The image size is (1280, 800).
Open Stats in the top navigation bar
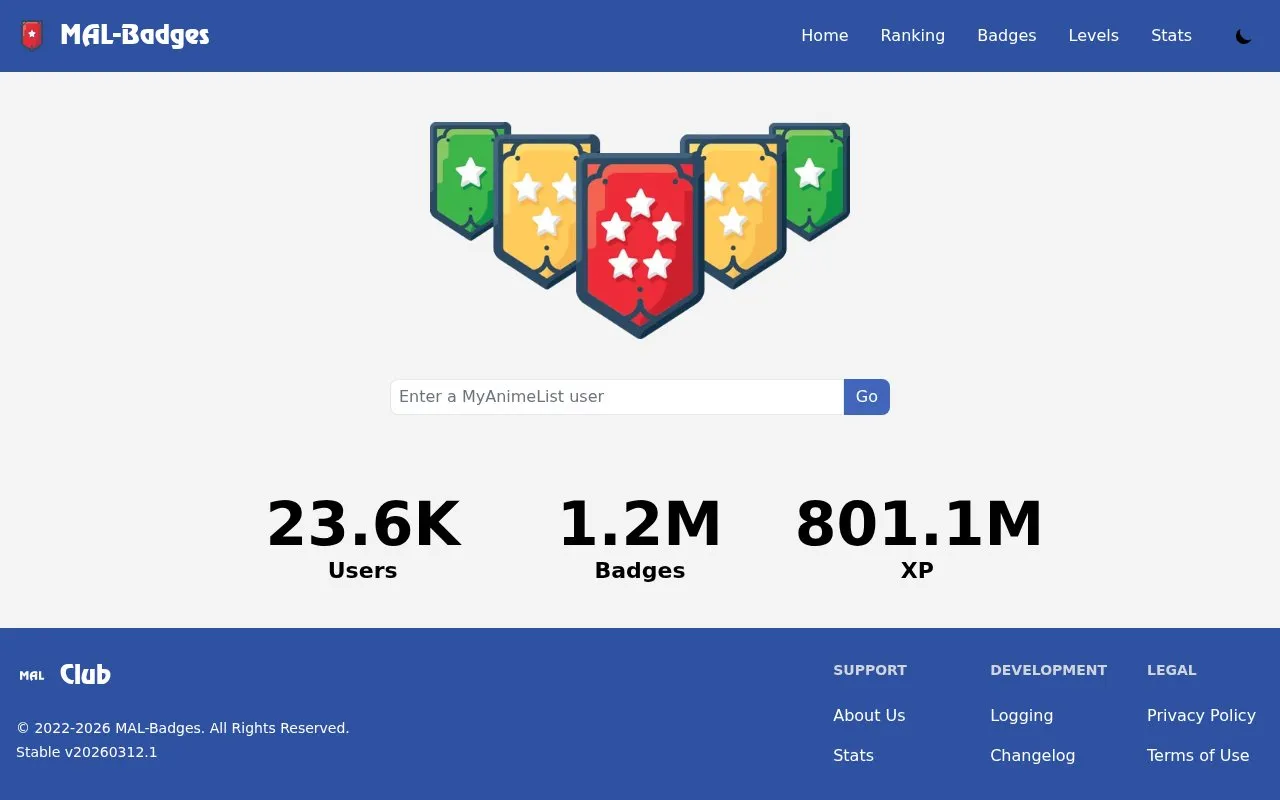[x=1171, y=36]
